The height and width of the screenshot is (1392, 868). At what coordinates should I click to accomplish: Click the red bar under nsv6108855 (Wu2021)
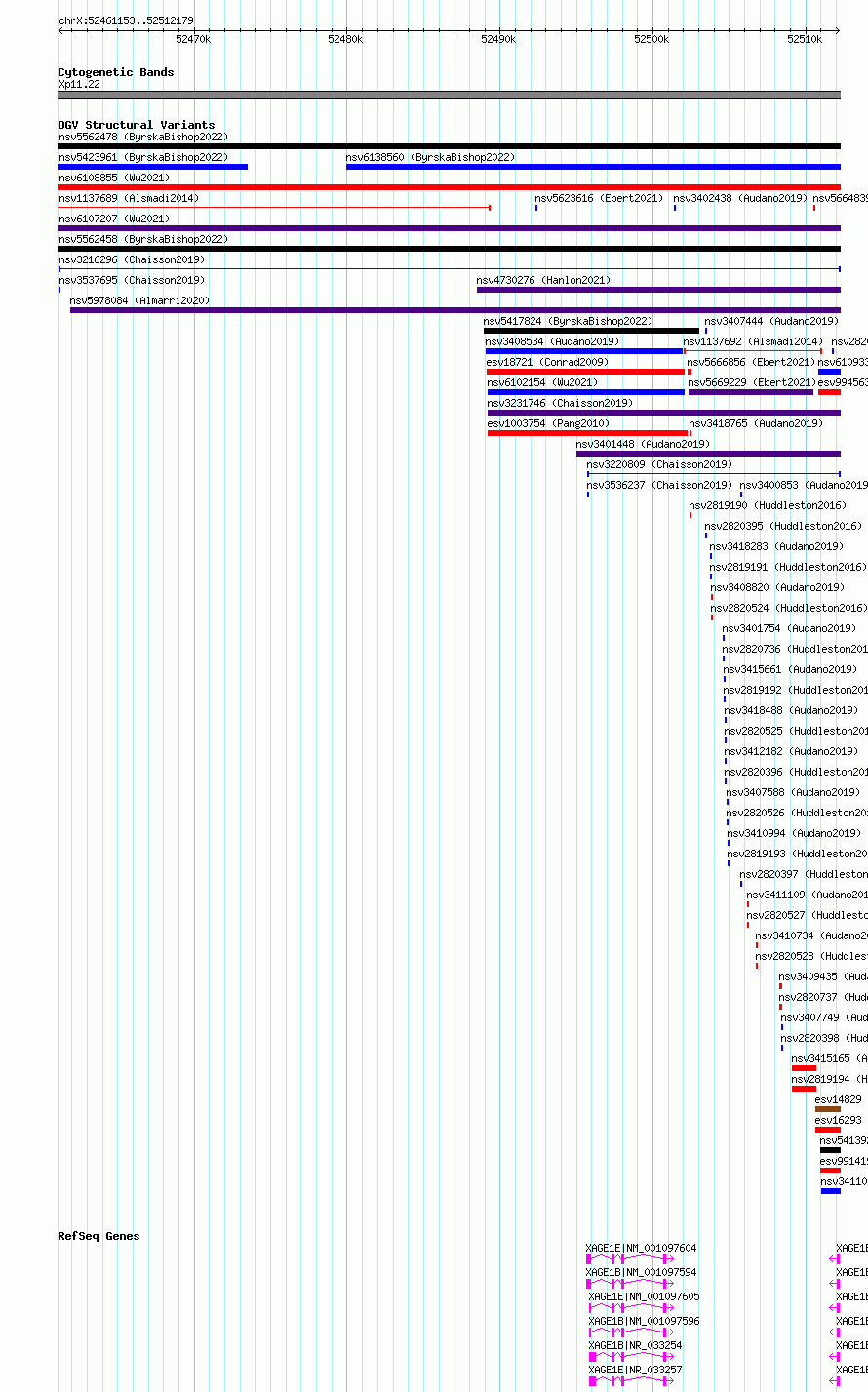coord(449,187)
